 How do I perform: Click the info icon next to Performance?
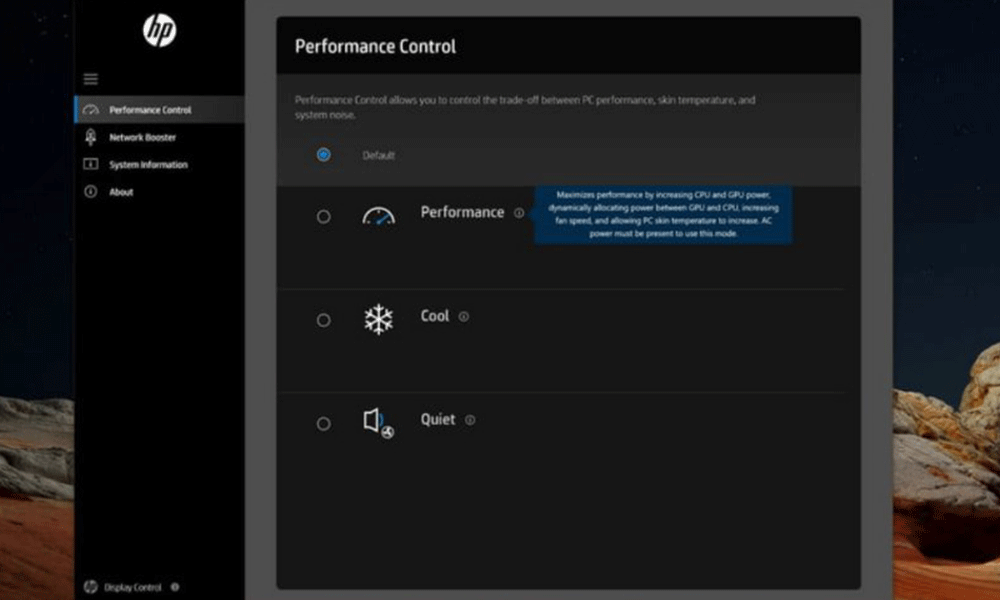coord(519,213)
